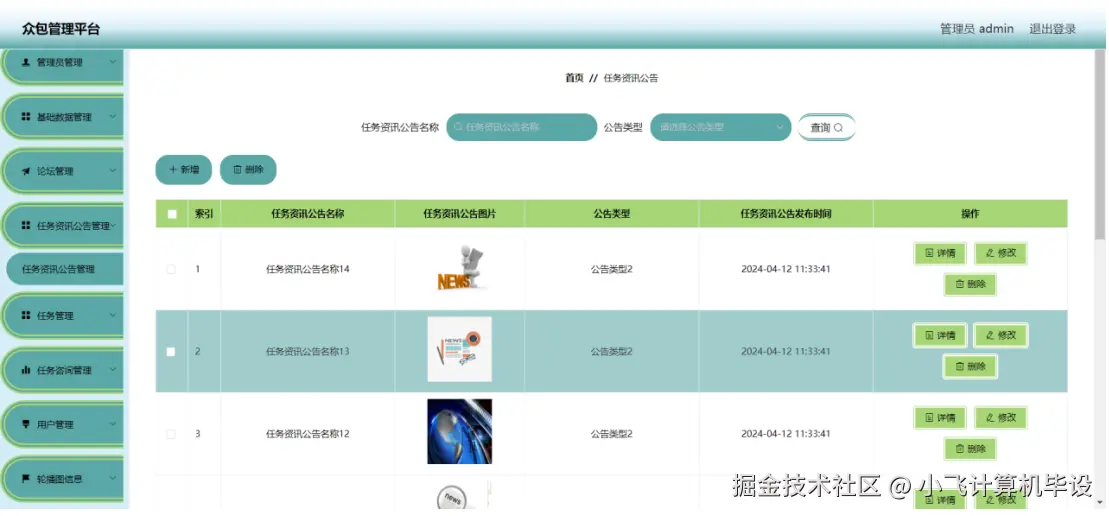Viewport: 1109px width, 516px height.
Task: Focus the 任务资讯公告名称 search input
Action: [522, 127]
